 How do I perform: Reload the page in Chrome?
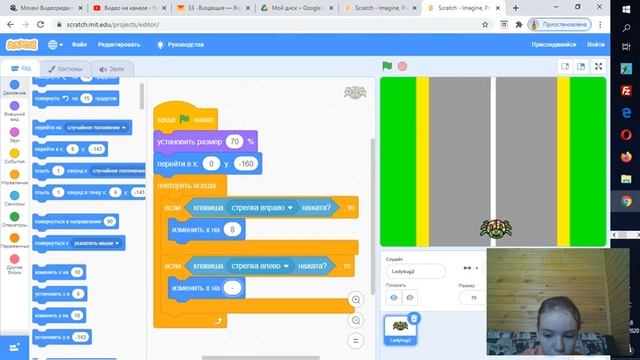coord(40,24)
